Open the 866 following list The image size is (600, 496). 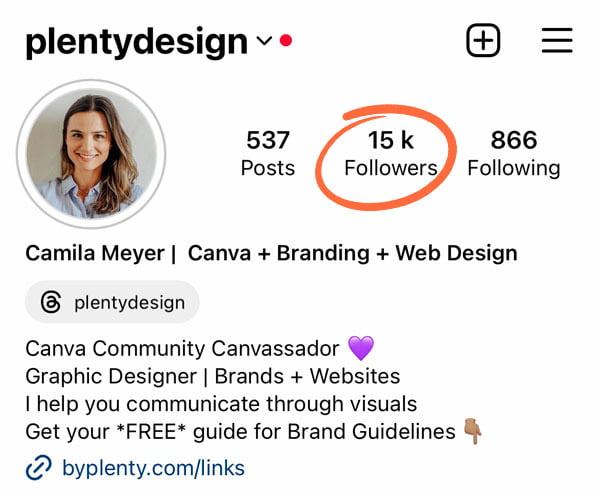pyautogui.click(x=514, y=153)
